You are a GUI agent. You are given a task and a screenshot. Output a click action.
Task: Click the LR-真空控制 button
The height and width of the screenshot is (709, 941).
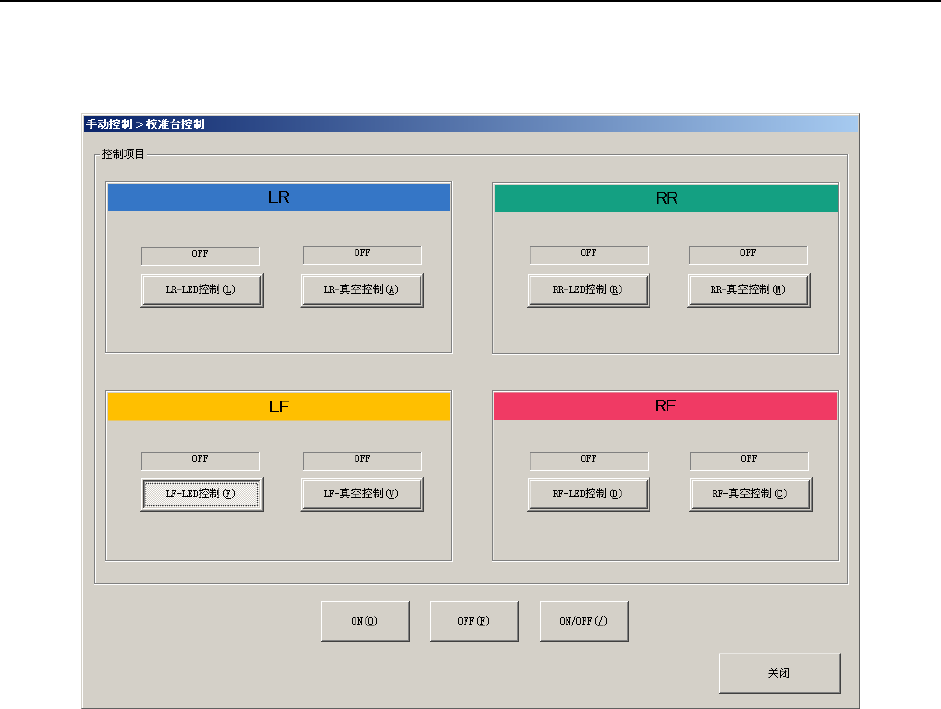point(362,291)
